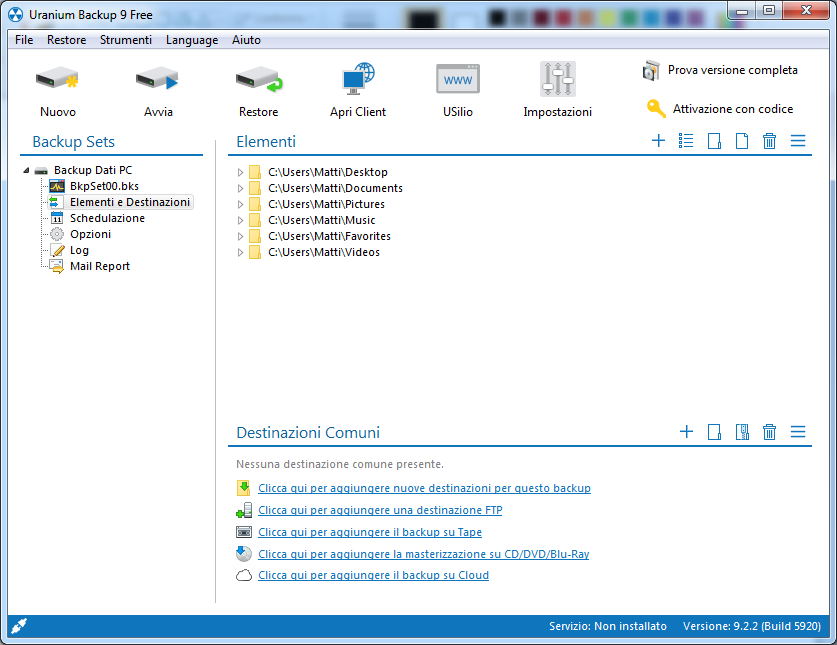Image resolution: width=837 pixels, height=645 pixels.
Task: Open Mail Report in the tree
Action: click(x=100, y=266)
